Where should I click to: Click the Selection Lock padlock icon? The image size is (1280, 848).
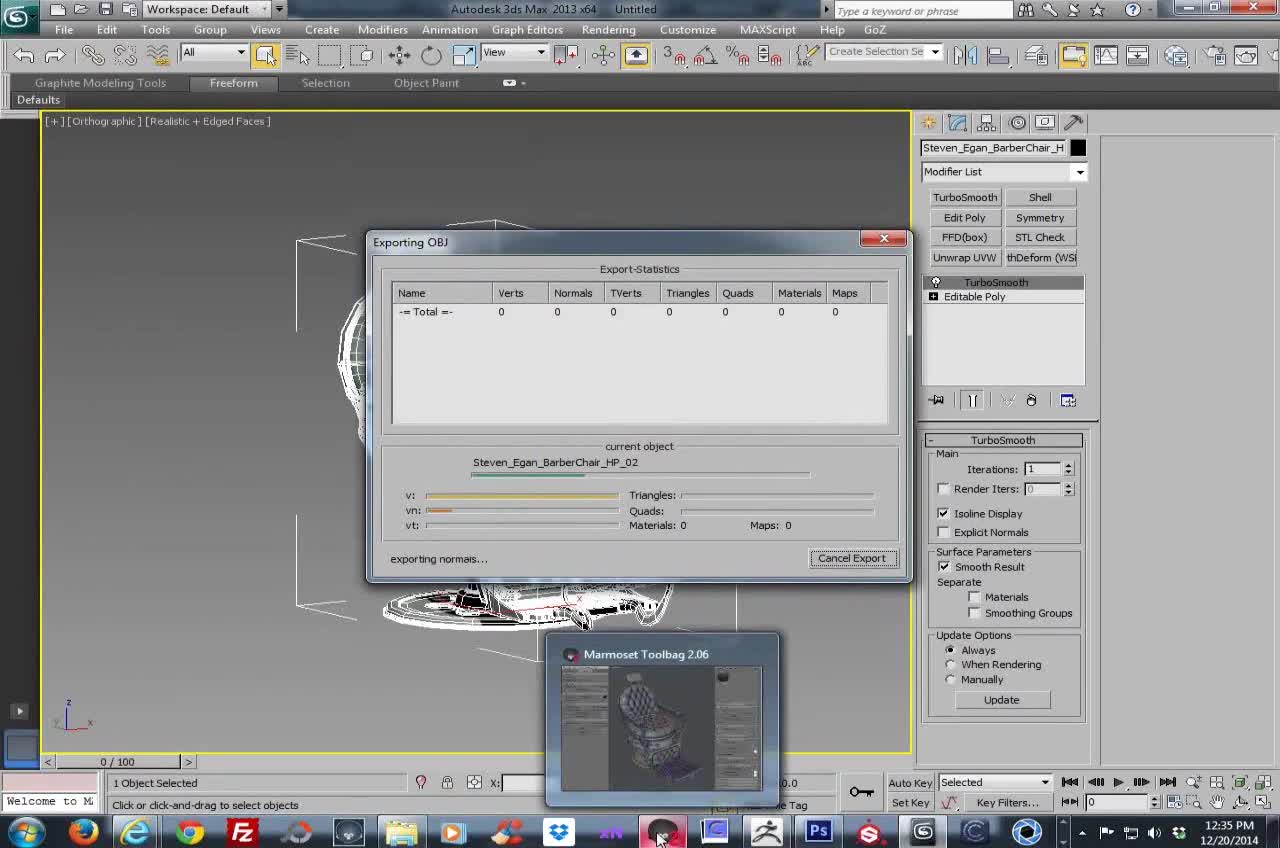(x=447, y=783)
